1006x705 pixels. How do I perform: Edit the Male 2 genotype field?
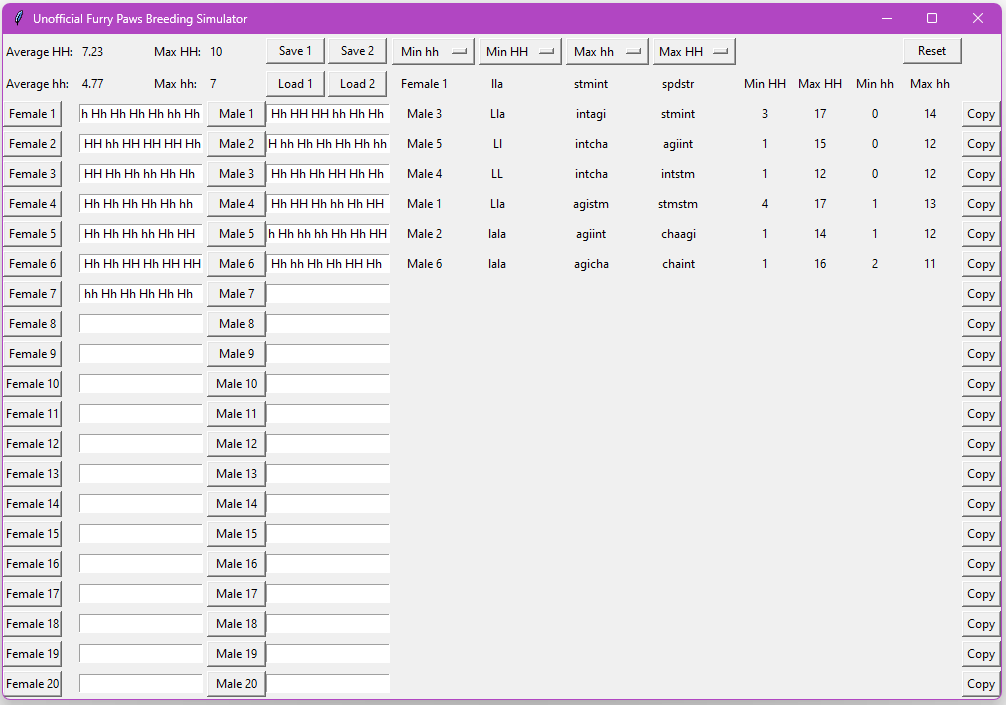(328, 144)
